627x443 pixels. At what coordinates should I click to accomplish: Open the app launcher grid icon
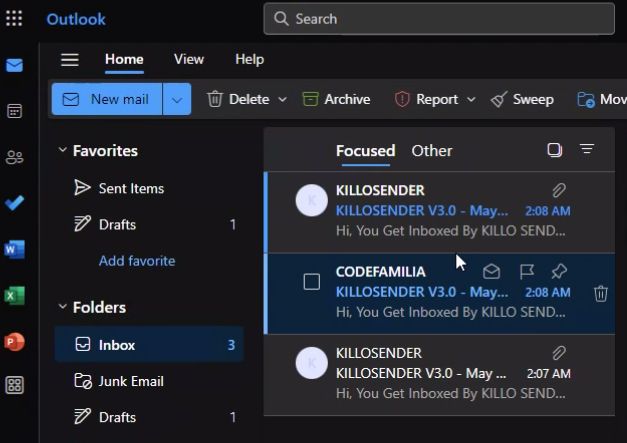click(14, 18)
